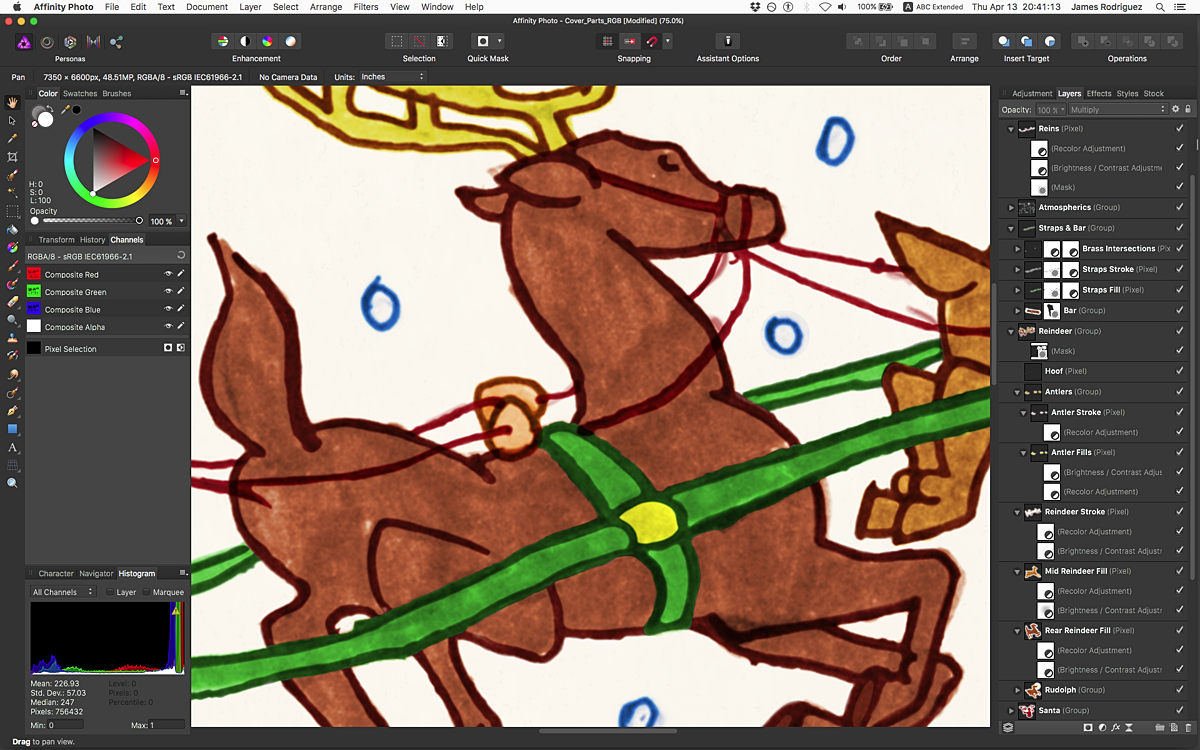Open the Effects tab
This screenshot has width=1200, height=750.
pos(1099,94)
